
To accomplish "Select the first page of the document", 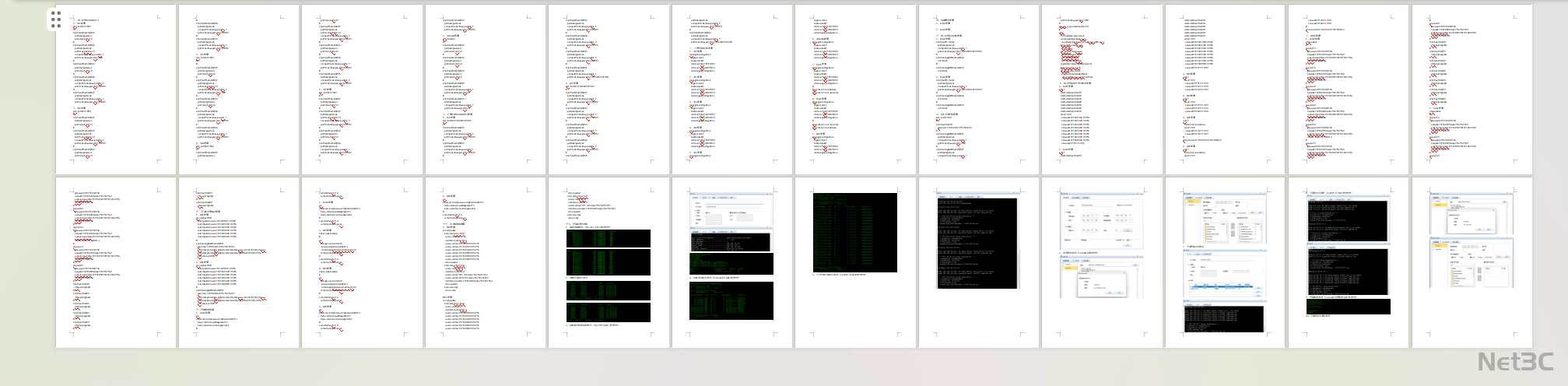I will (x=115, y=89).
